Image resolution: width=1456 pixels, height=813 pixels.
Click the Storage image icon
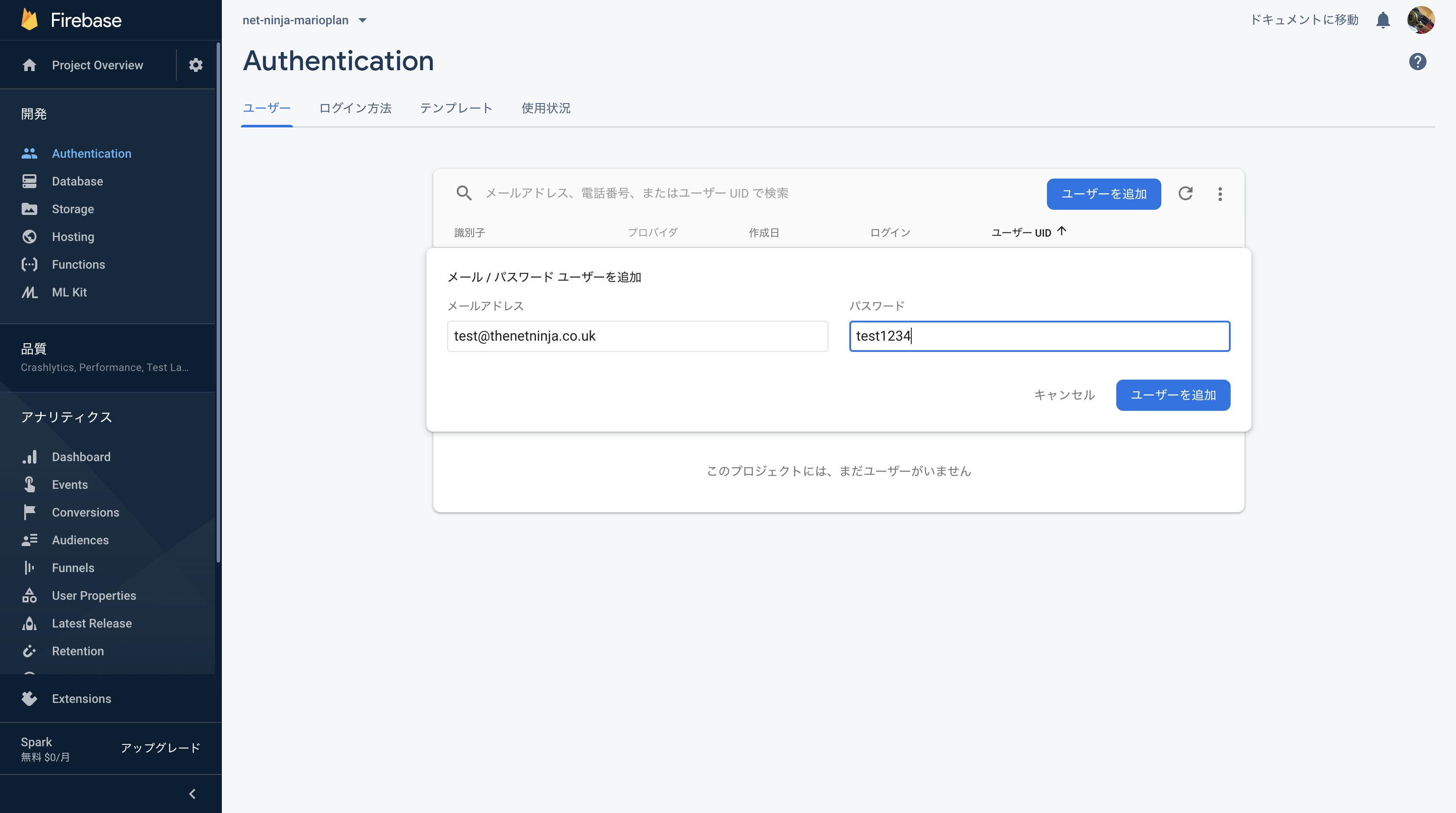click(x=29, y=208)
